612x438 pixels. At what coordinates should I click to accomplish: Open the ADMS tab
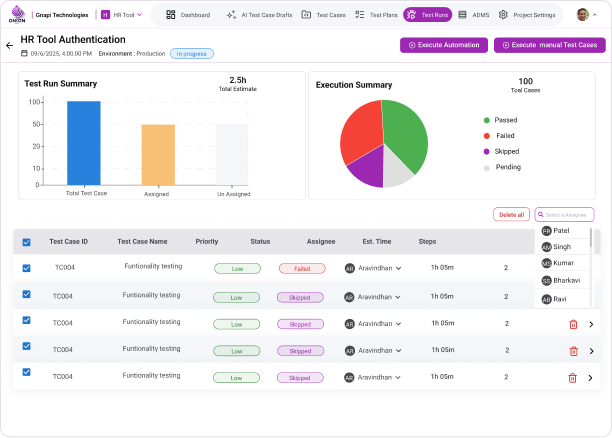[474, 15]
